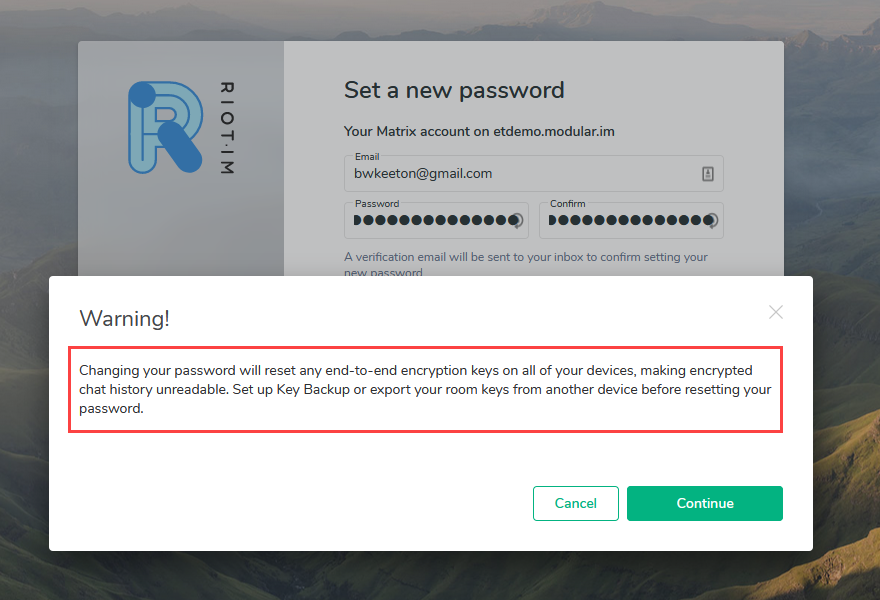
Task: Click the small "Confirm" field label
Action: [x=567, y=204]
